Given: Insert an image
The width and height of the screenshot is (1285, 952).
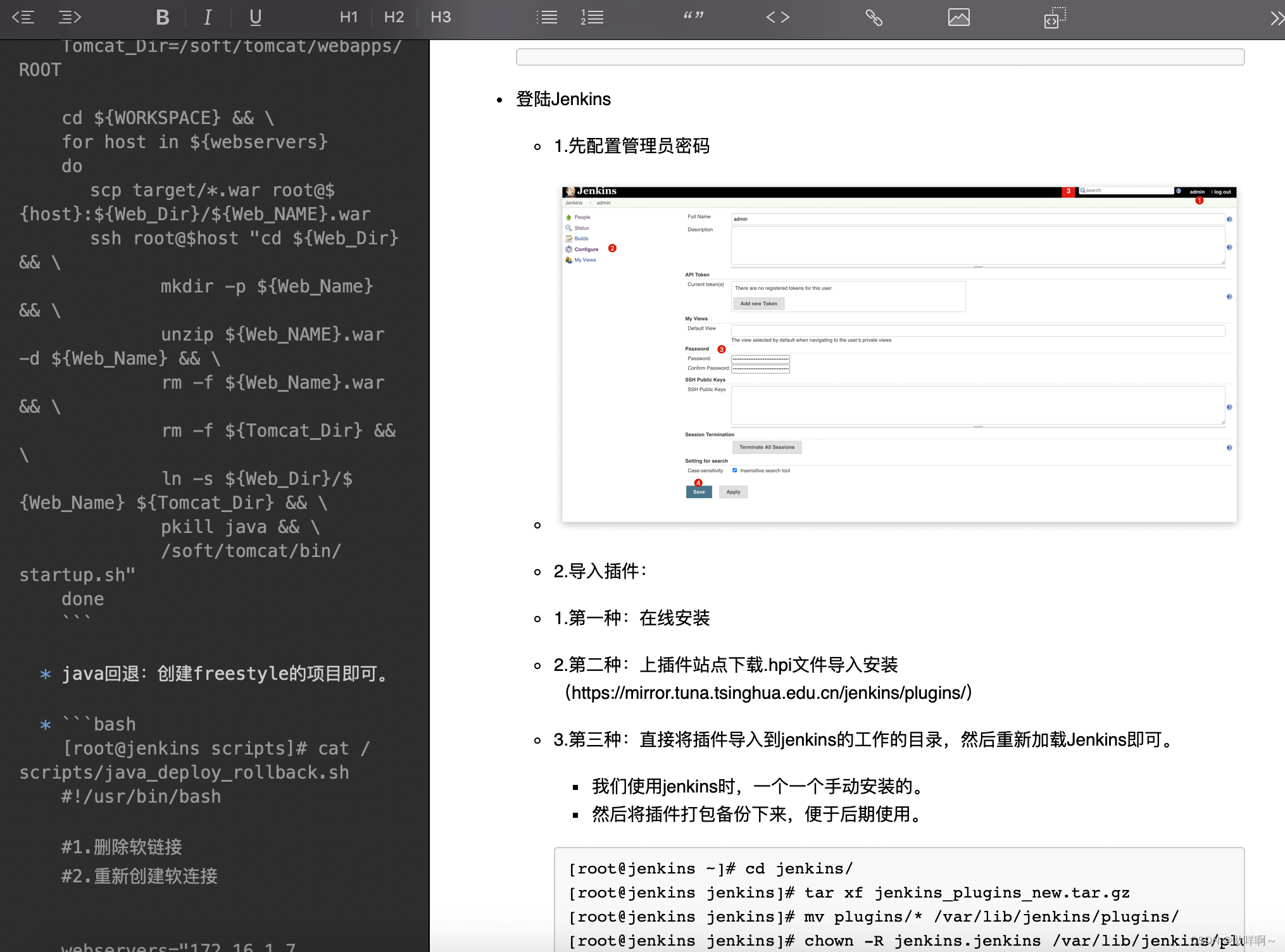Looking at the screenshot, I should coord(958,17).
